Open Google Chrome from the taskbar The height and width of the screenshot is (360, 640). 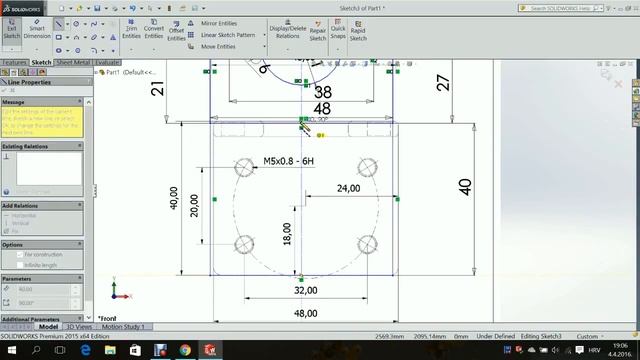(x=185, y=350)
